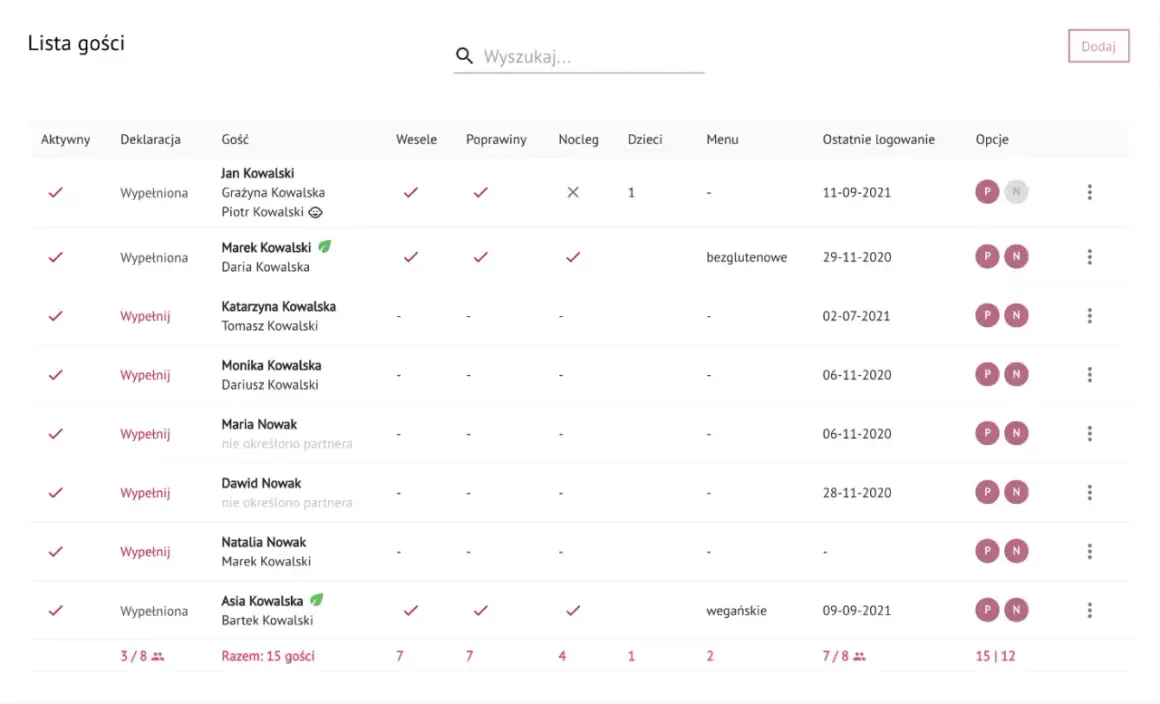
Task: Open three-dot options menu for Jan Kowalski
Action: pyautogui.click(x=1090, y=192)
